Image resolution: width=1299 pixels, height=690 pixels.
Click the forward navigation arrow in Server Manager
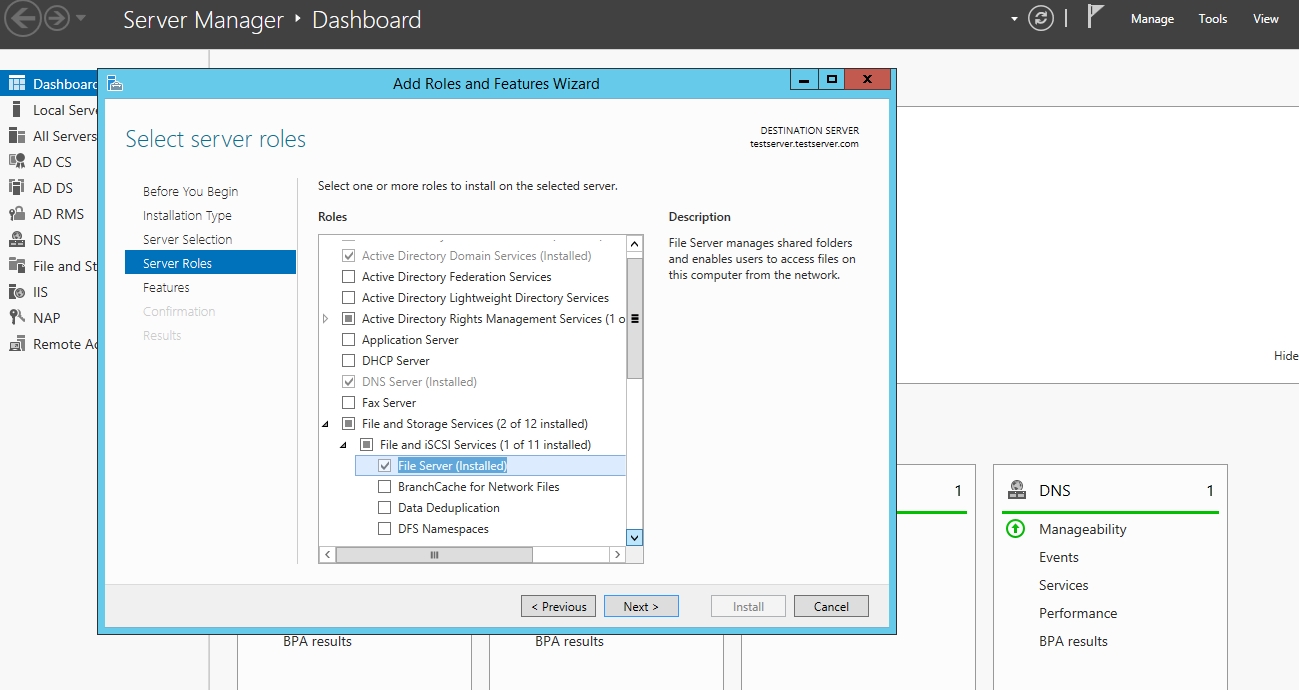56,18
